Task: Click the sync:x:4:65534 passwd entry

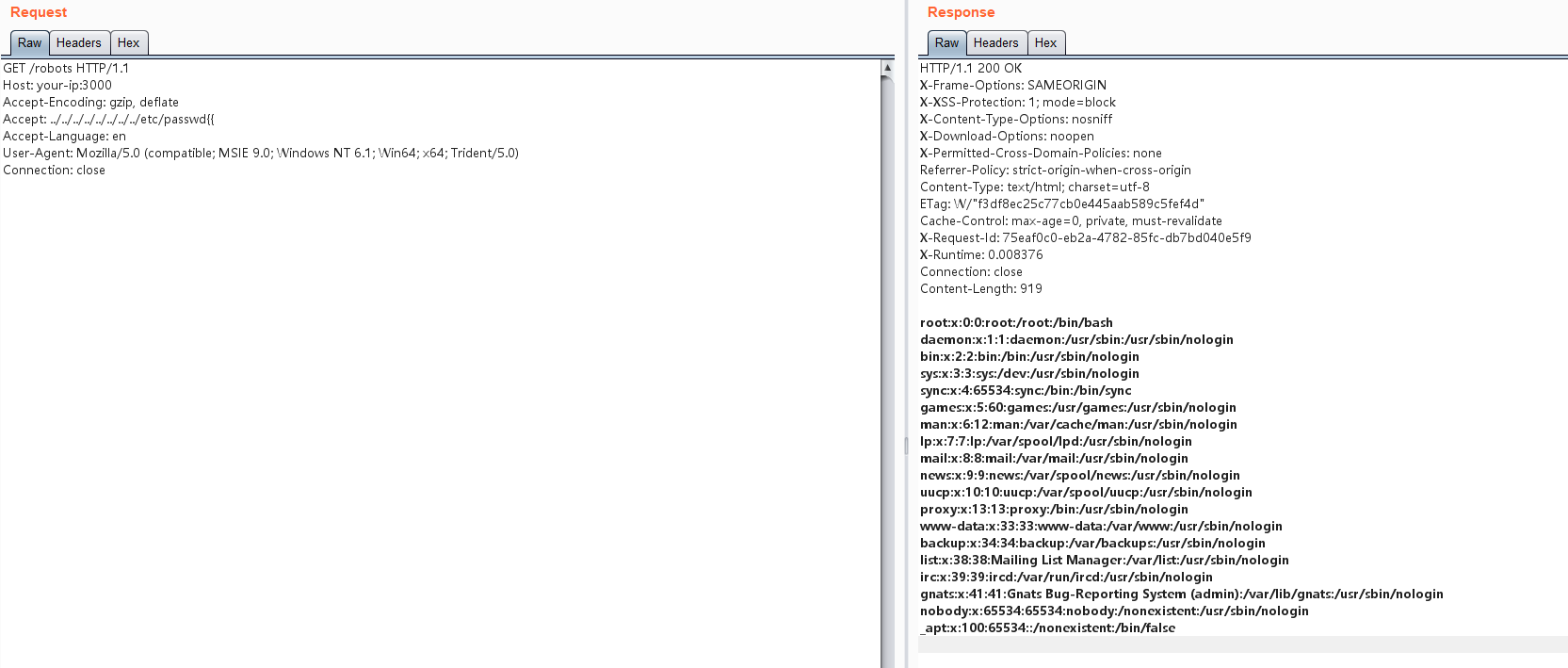Action: (1026, 391)
